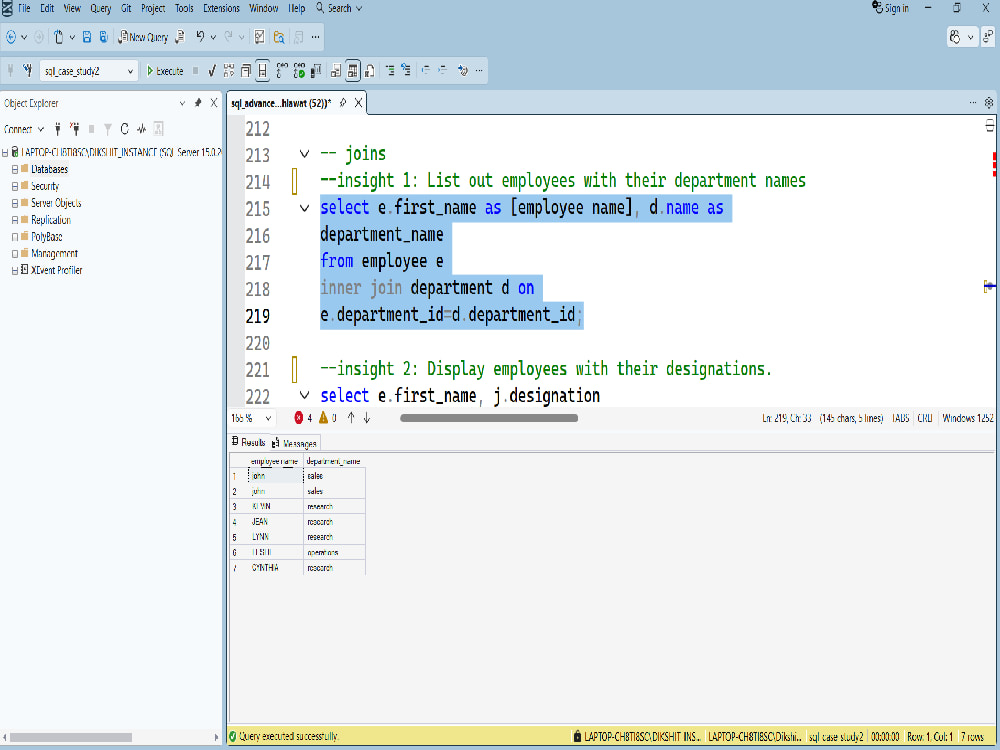
Task: Click the Object Explorer refresh icon
Action: [x=124, y=129]
